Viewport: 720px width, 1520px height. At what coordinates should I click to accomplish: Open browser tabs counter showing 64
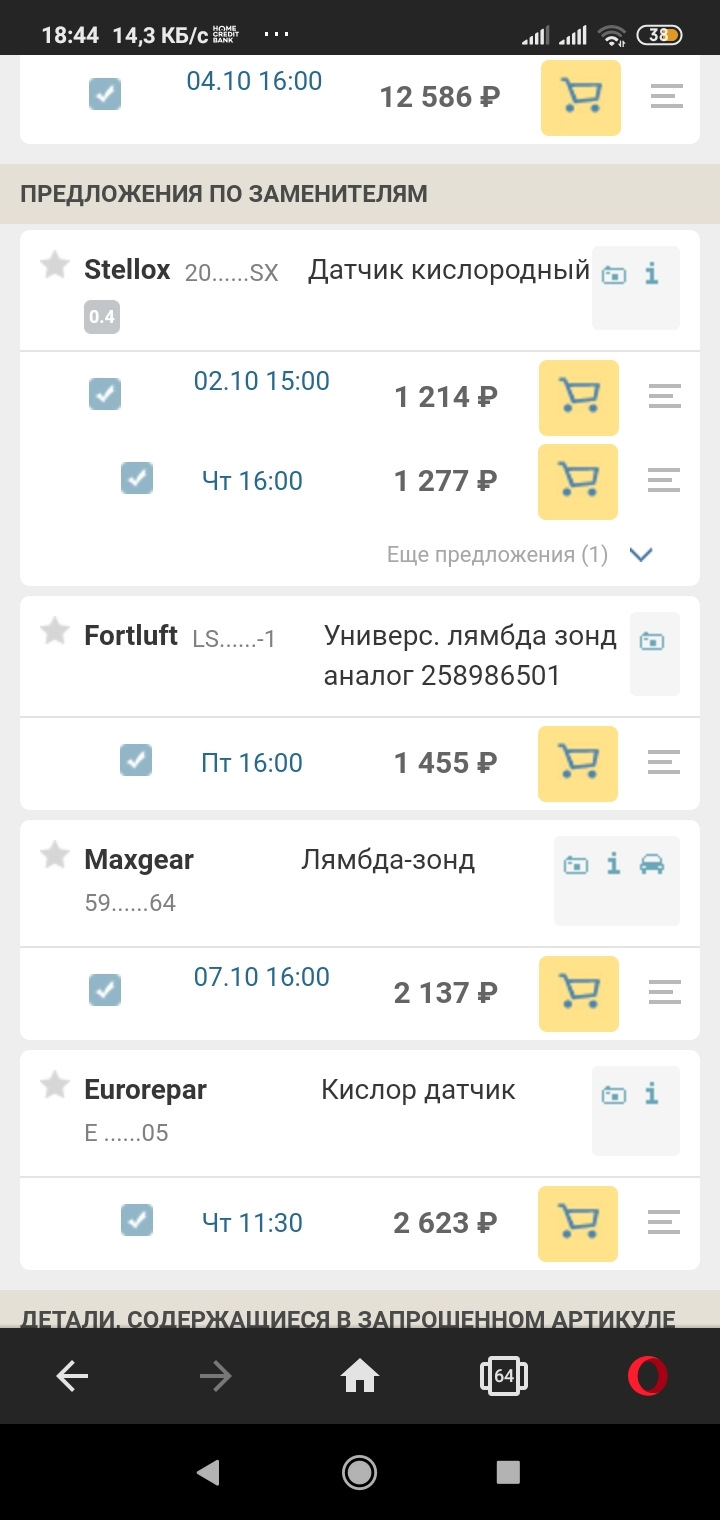(504, 1377)
